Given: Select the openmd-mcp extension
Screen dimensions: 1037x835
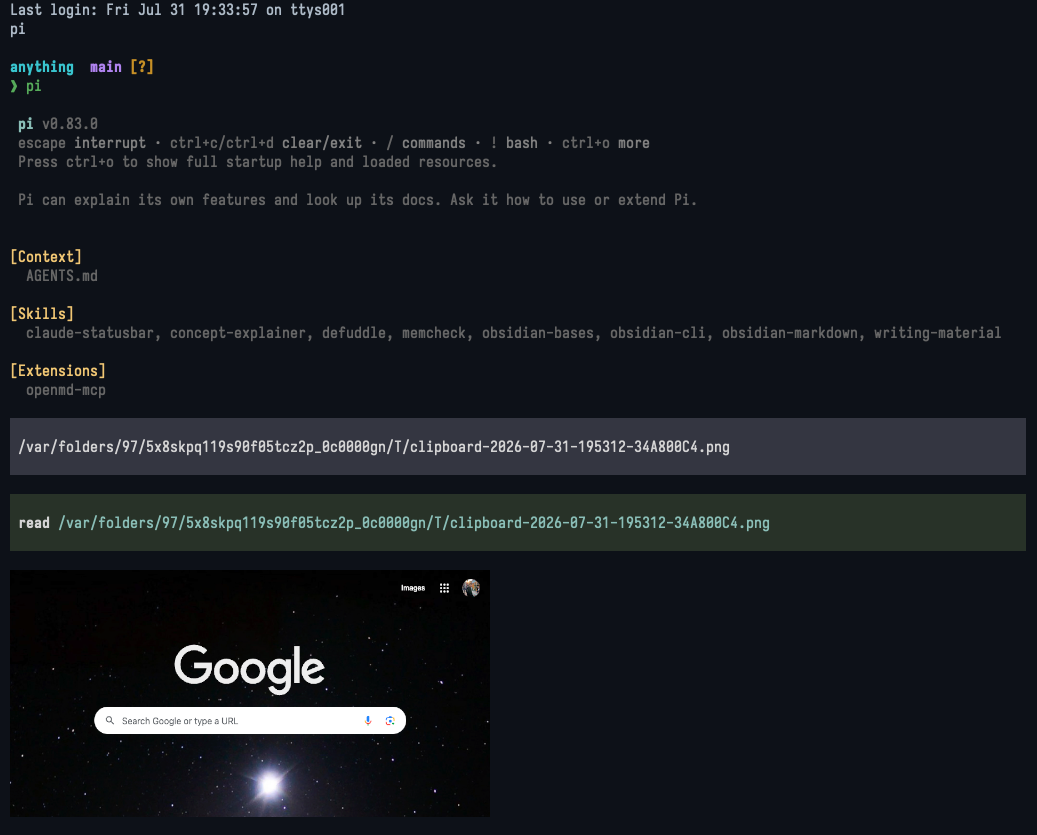Looking at the screenshot, I should click(66, 390).
